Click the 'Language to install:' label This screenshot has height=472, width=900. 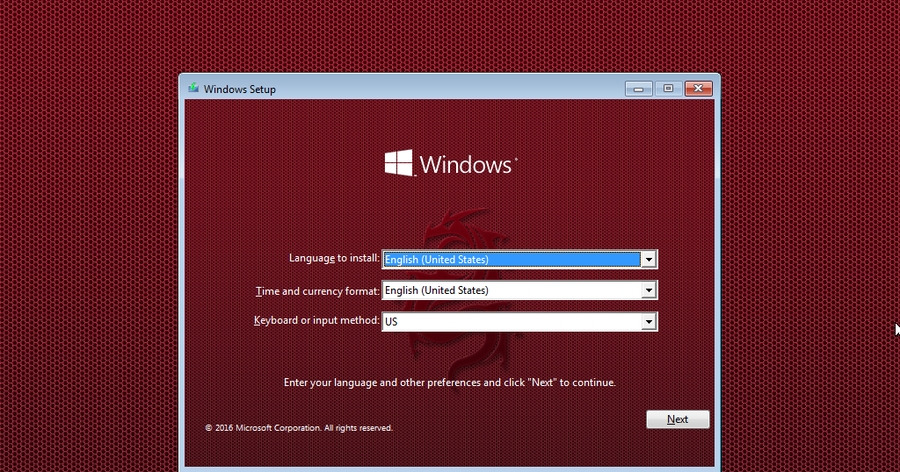click(x=334, y=258)
